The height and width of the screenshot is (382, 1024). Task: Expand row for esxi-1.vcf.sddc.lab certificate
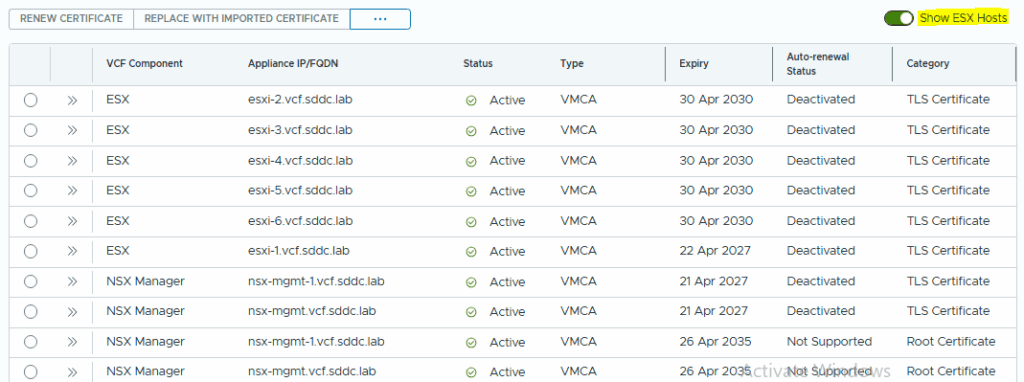pos(72,251)
